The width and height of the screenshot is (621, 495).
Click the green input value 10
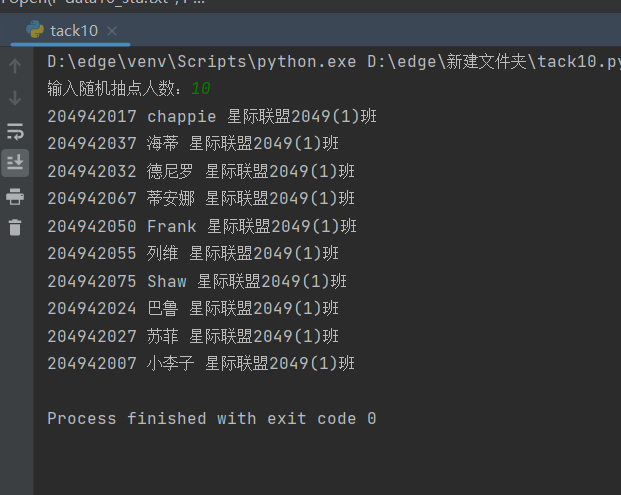coord(201,89)
